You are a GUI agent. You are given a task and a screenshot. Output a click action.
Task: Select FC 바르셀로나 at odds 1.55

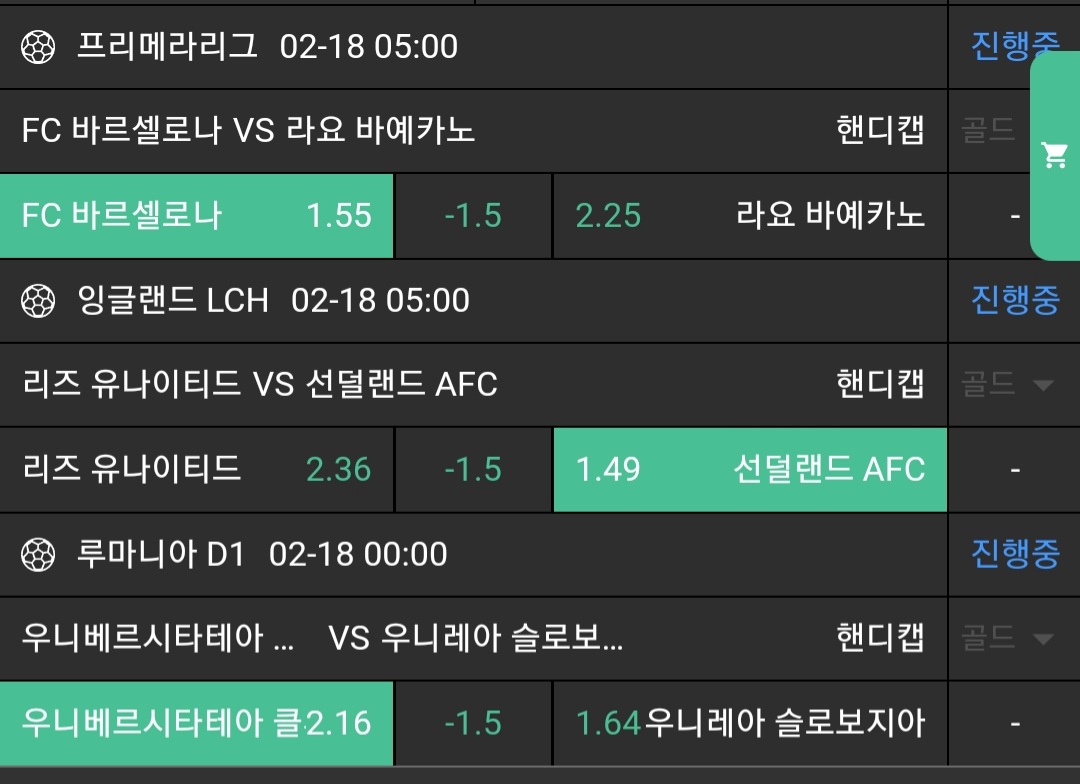pyautogui.click(x=197, y=216)
